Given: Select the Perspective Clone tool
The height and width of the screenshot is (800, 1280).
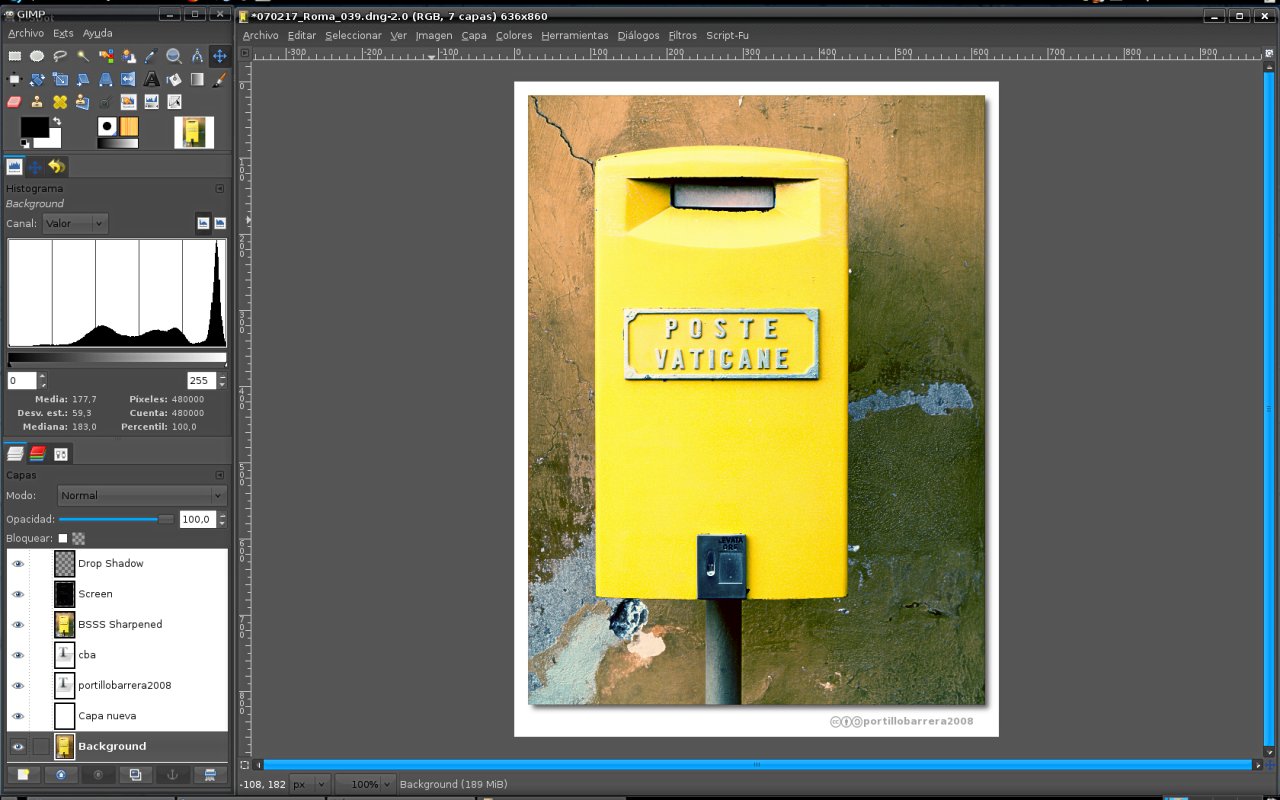Looking at the screenshot, I should click(x=83, y=102).
